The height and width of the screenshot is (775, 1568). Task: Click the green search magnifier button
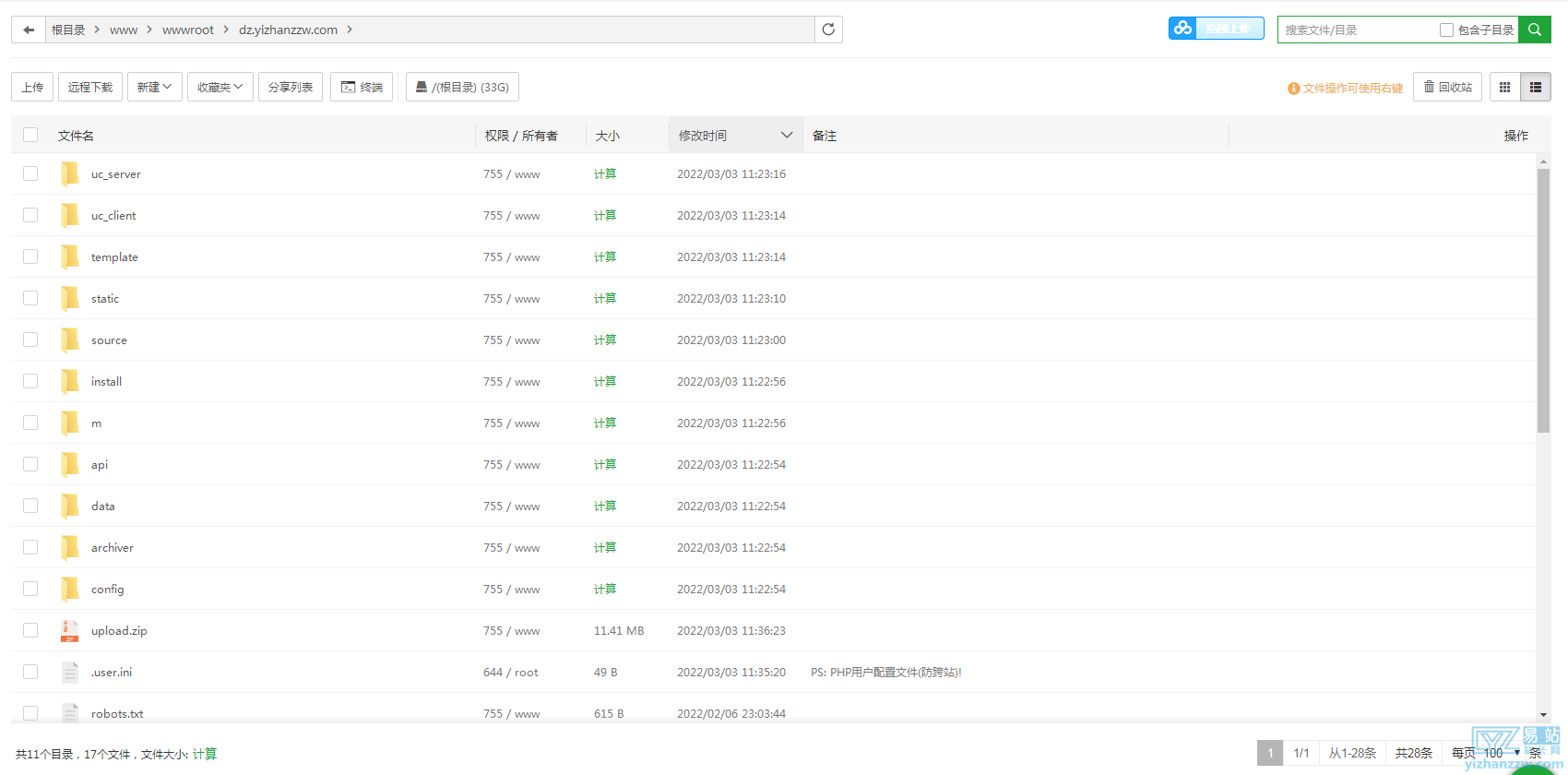tap(1534, 30)
